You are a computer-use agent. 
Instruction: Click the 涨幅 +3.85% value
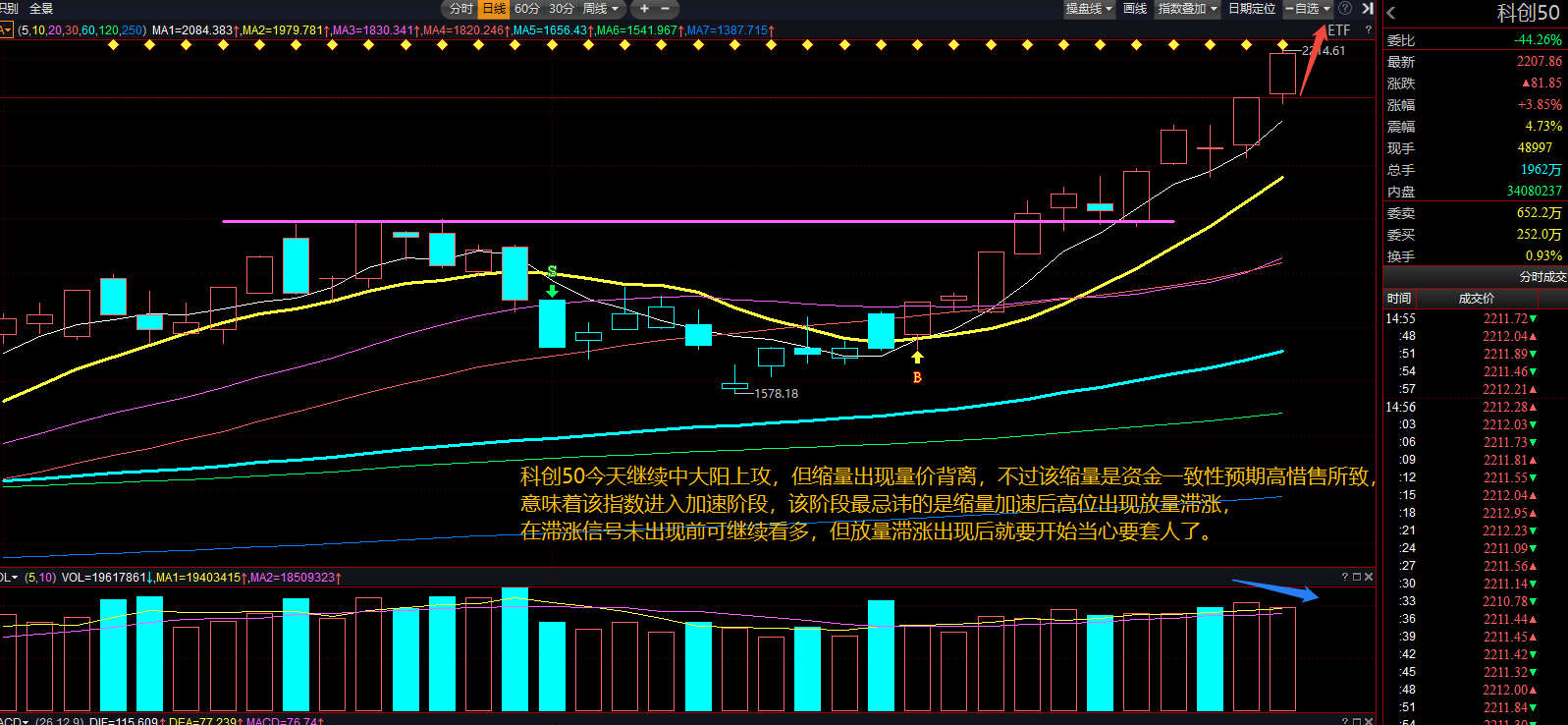[1540, 105]
